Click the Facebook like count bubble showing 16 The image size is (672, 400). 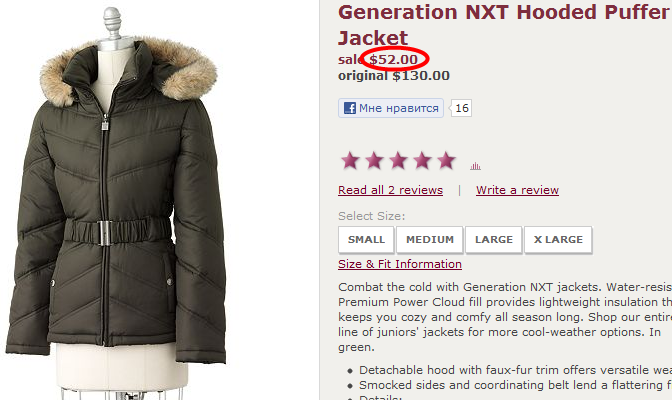(x=461, y=108)
